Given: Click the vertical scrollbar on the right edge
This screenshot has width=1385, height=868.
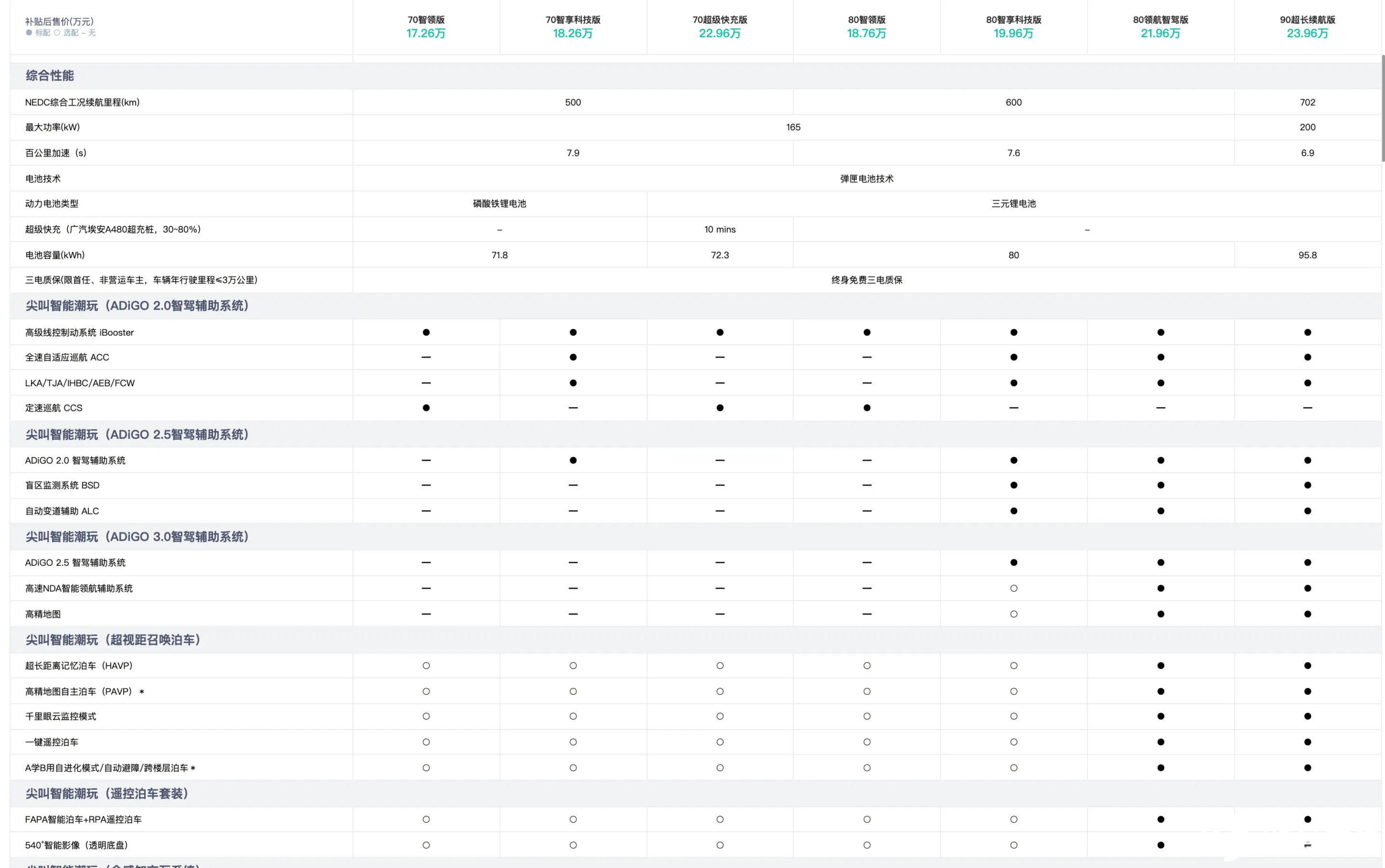Looking at the screenshot, I should pyautogui.click(x=1383, y=109).
